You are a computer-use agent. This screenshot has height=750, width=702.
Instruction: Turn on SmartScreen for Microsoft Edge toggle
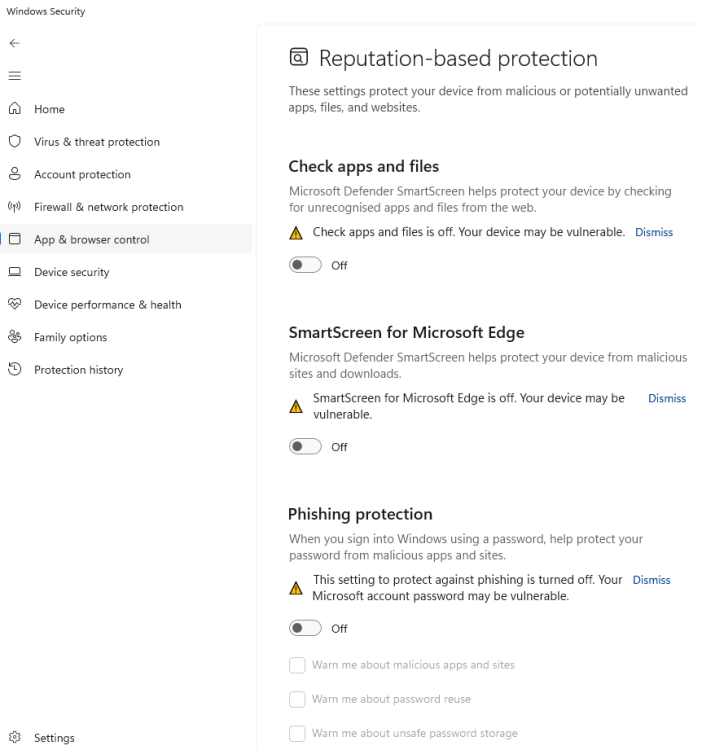(304, 447)
